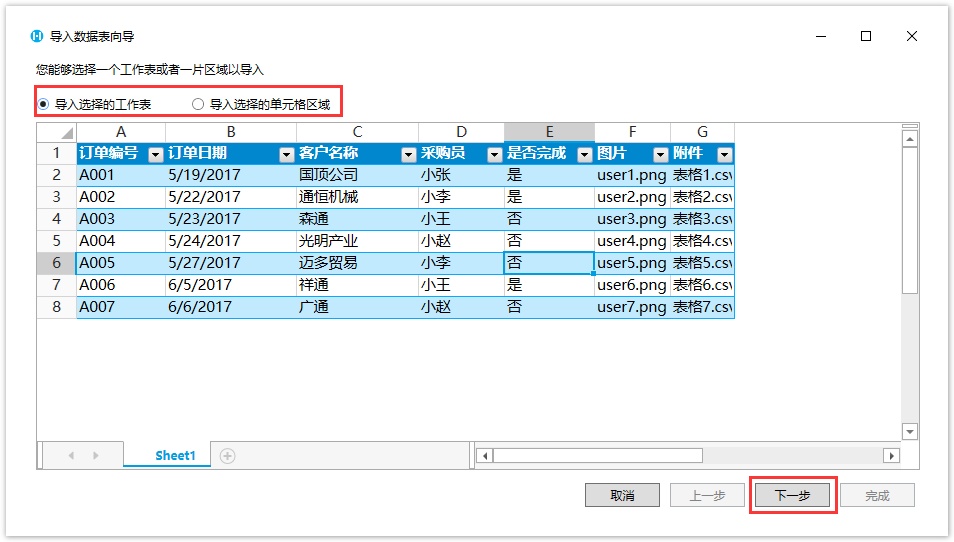The image size is (954, 542).
Task: Click cell A003
Action: tap(121, 219)
